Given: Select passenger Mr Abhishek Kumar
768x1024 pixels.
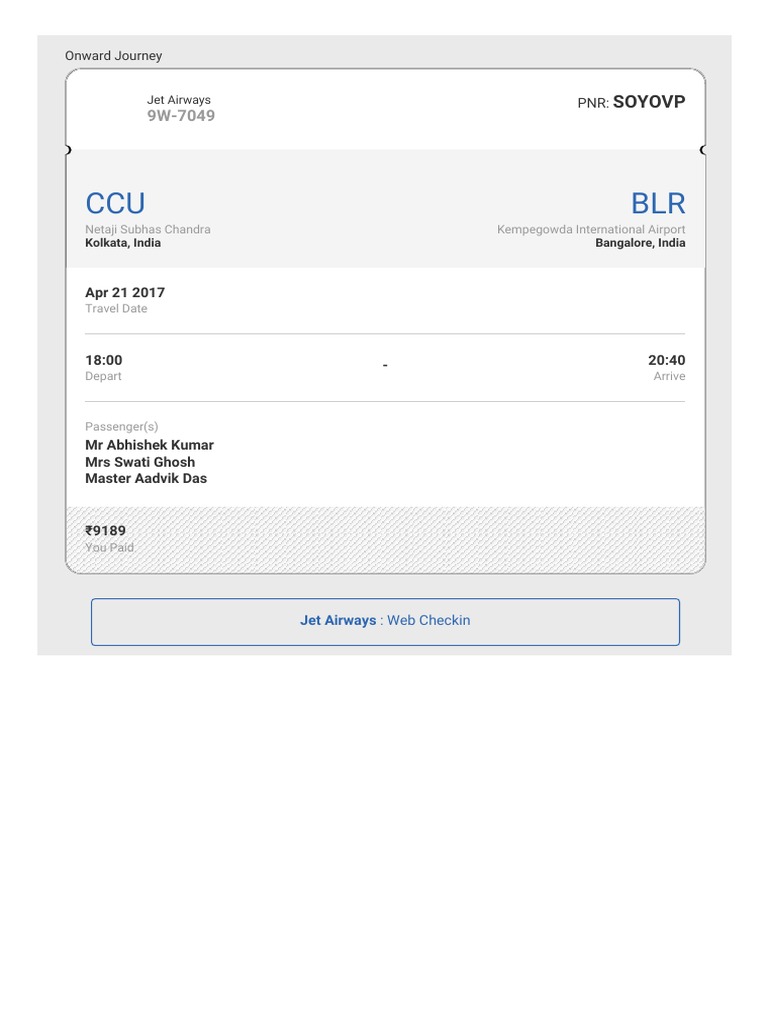Looking at the screenshot, I should (x=150, y=445).
